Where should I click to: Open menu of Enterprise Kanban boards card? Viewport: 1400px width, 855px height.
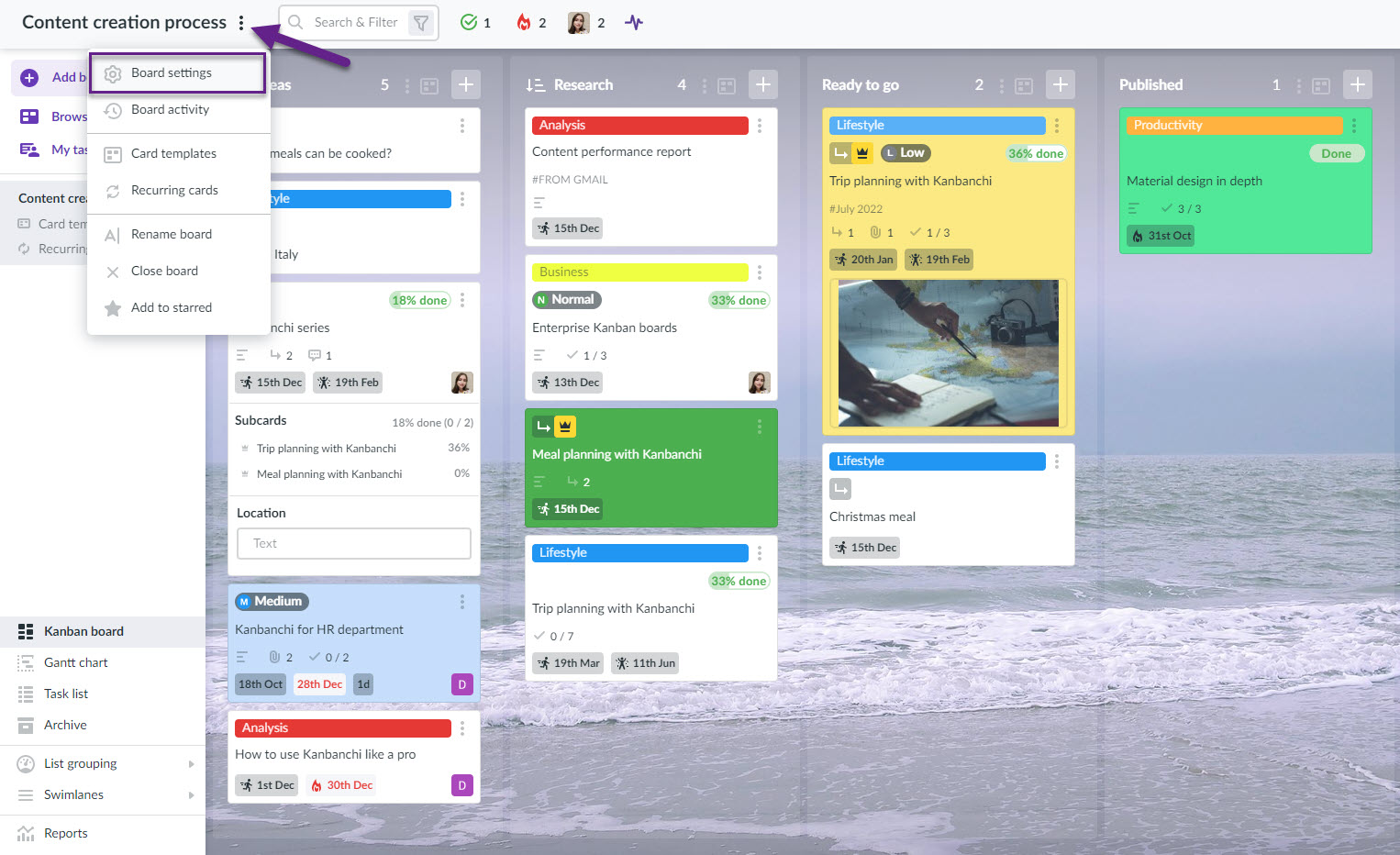coord(760,272)
